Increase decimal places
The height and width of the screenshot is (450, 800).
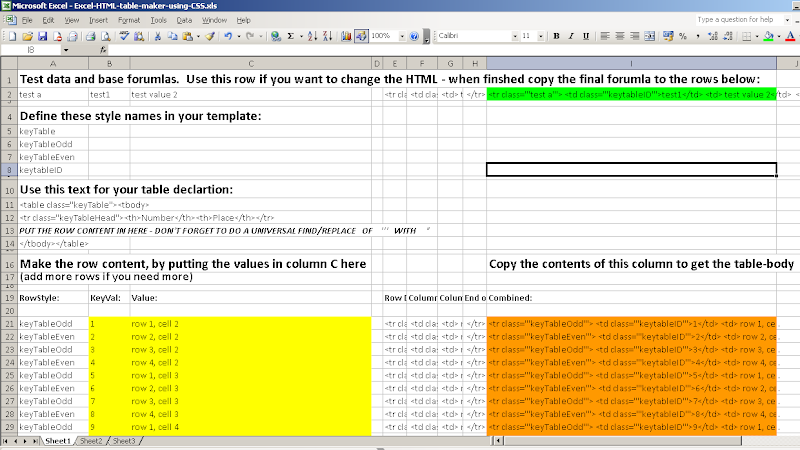click(x=713, y=36)
